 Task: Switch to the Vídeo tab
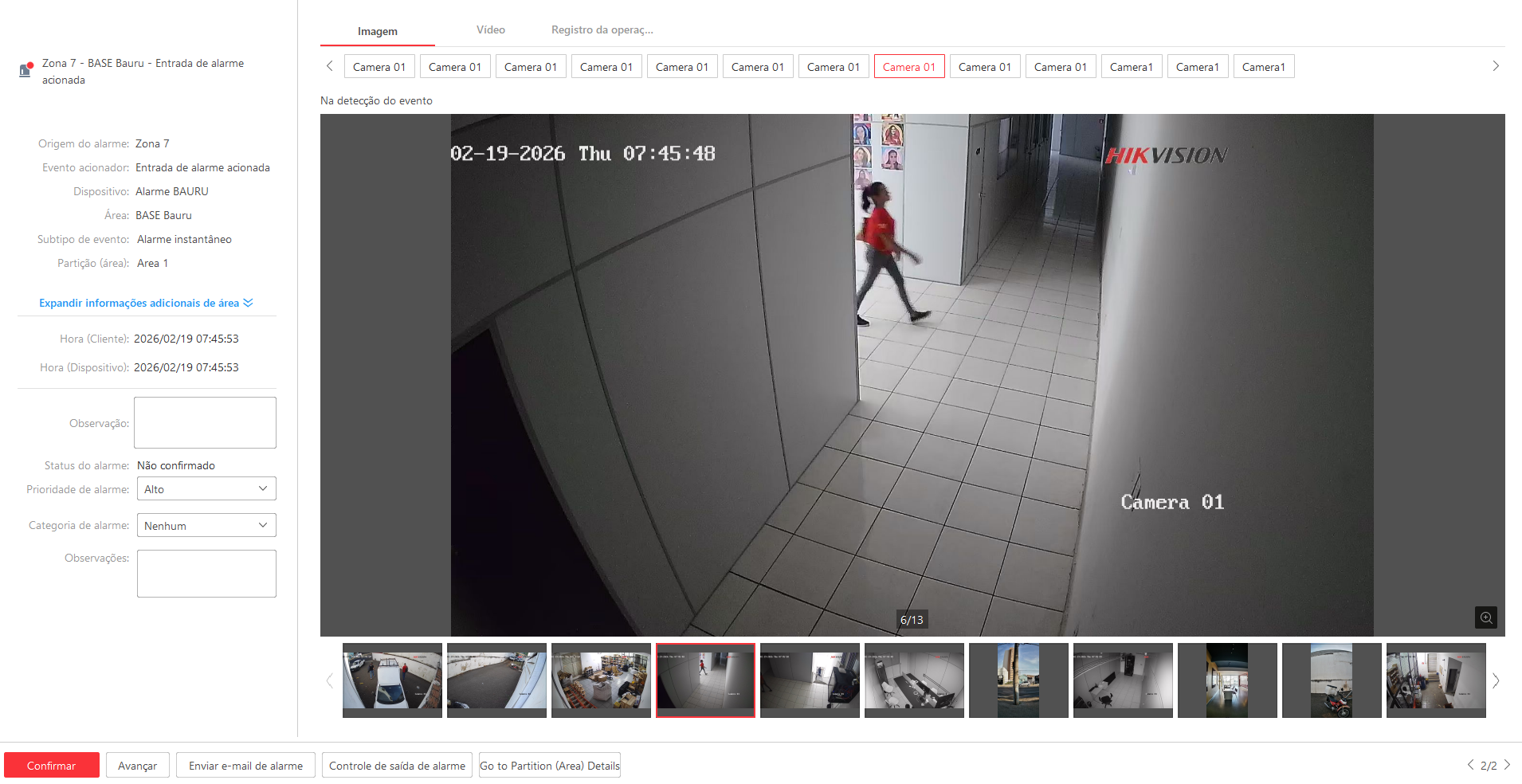(490, 30)
